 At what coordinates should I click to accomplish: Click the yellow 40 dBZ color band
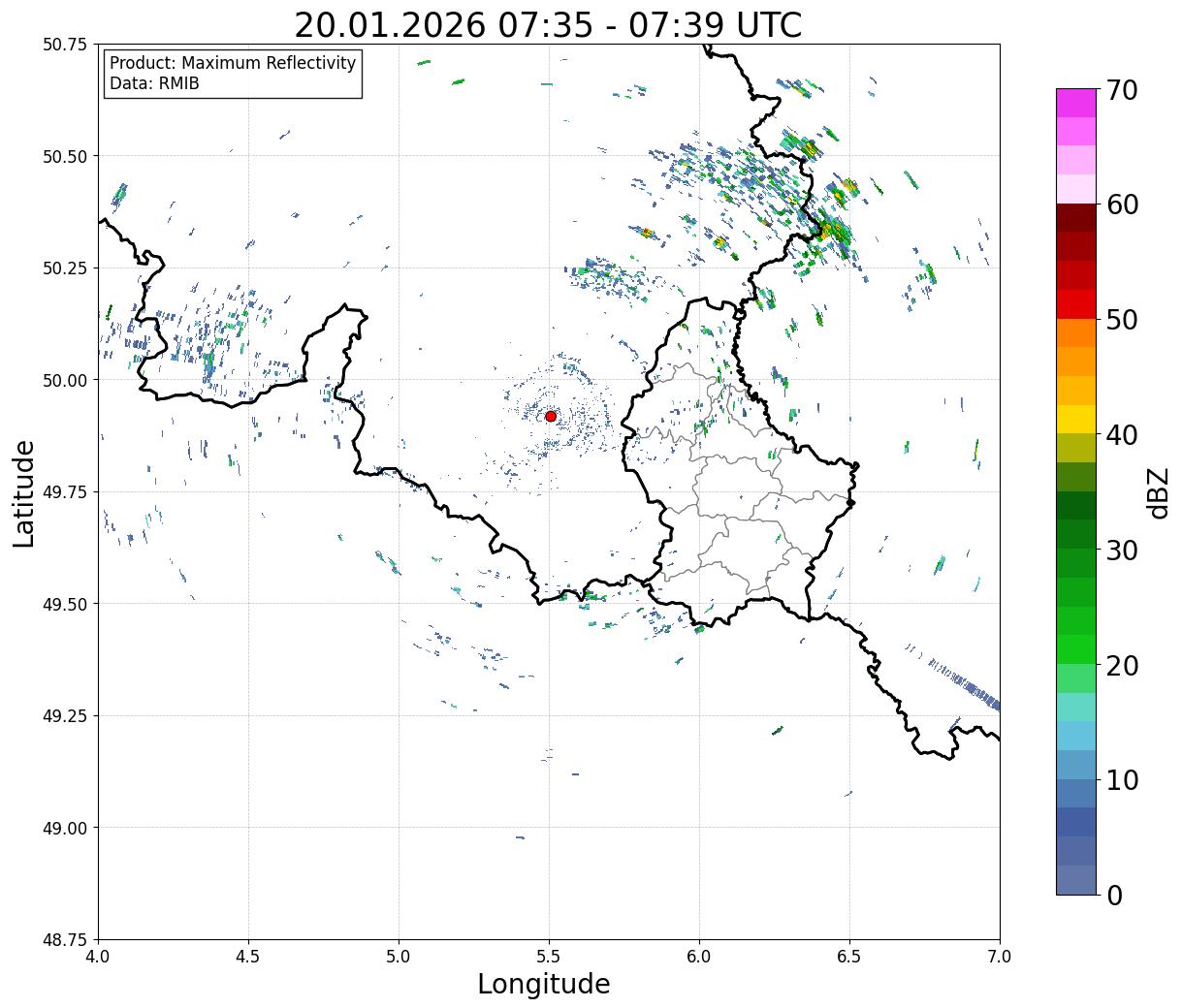tap(1076, 420)
